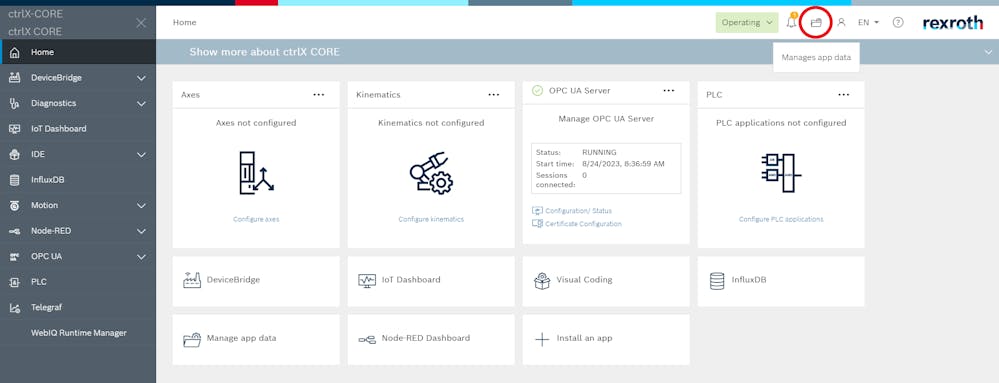Open the Manage app data folder icon in header
The image size is (999, 383).
pos(817,22)
